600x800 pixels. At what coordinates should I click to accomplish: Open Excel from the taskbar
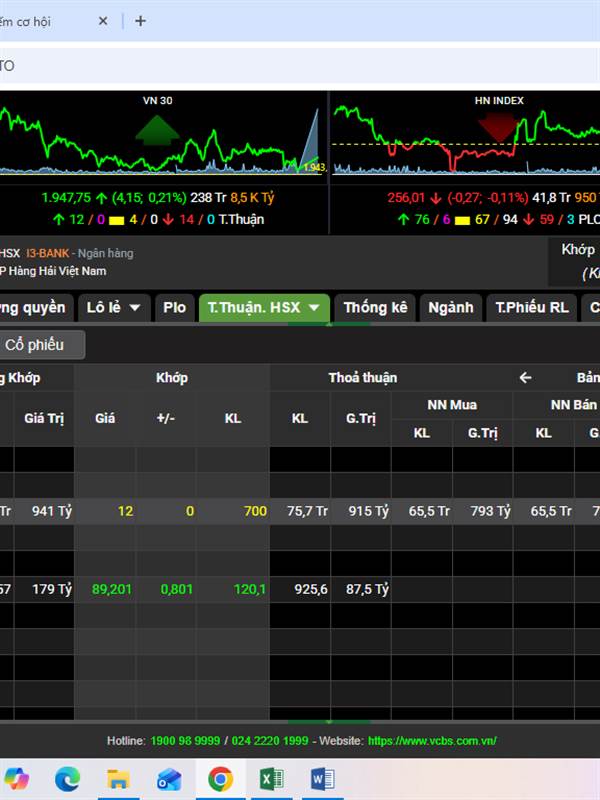click(x=271, y=779)
